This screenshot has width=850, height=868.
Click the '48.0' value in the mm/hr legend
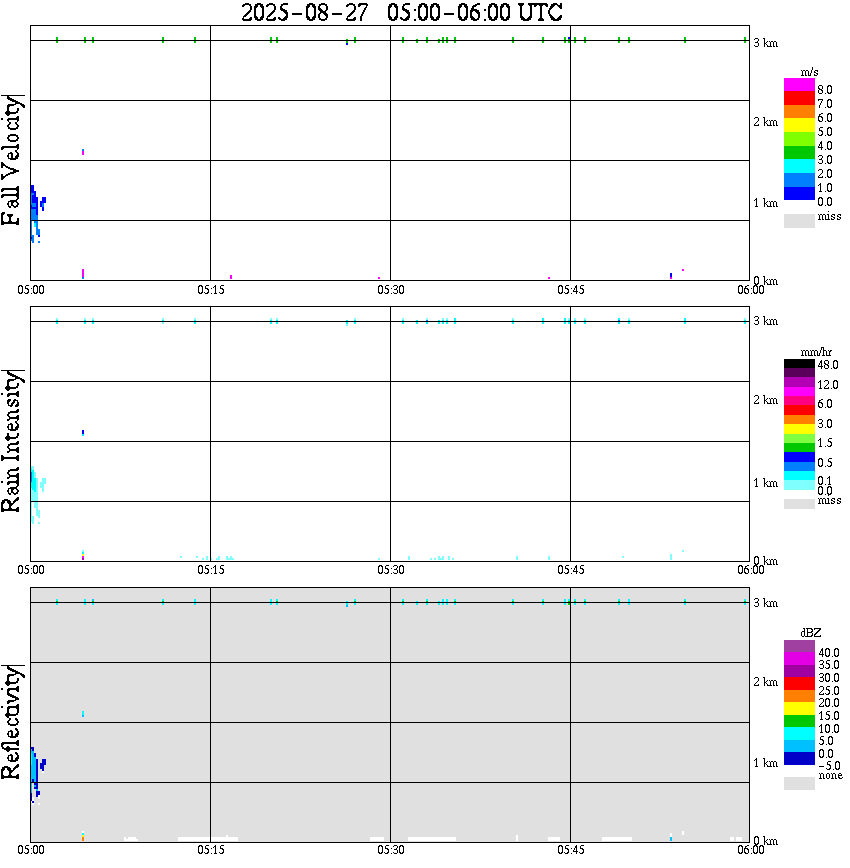point(828,365)
